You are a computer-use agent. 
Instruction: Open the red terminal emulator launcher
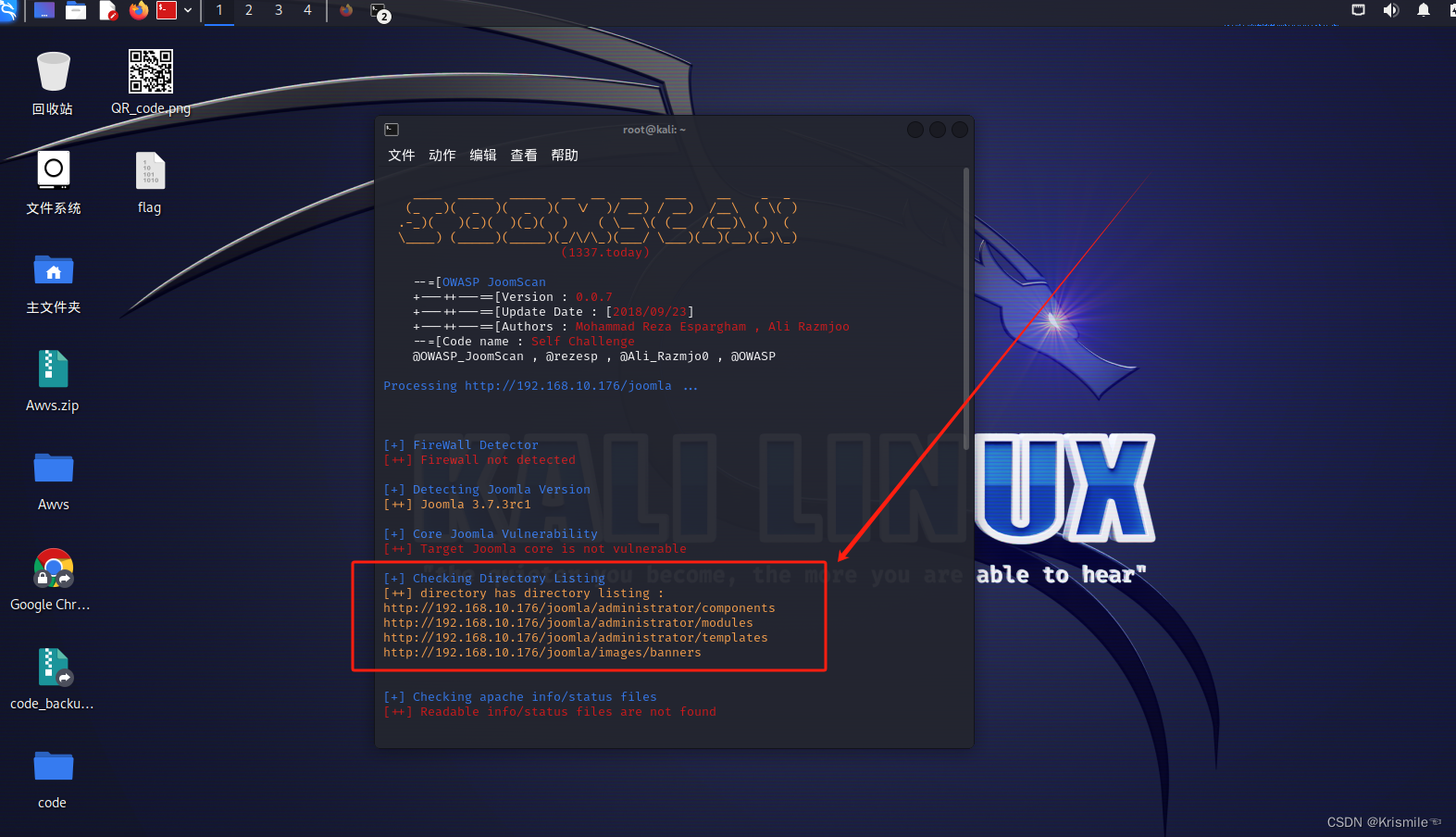pyautogui.click(x=167, y=10)
